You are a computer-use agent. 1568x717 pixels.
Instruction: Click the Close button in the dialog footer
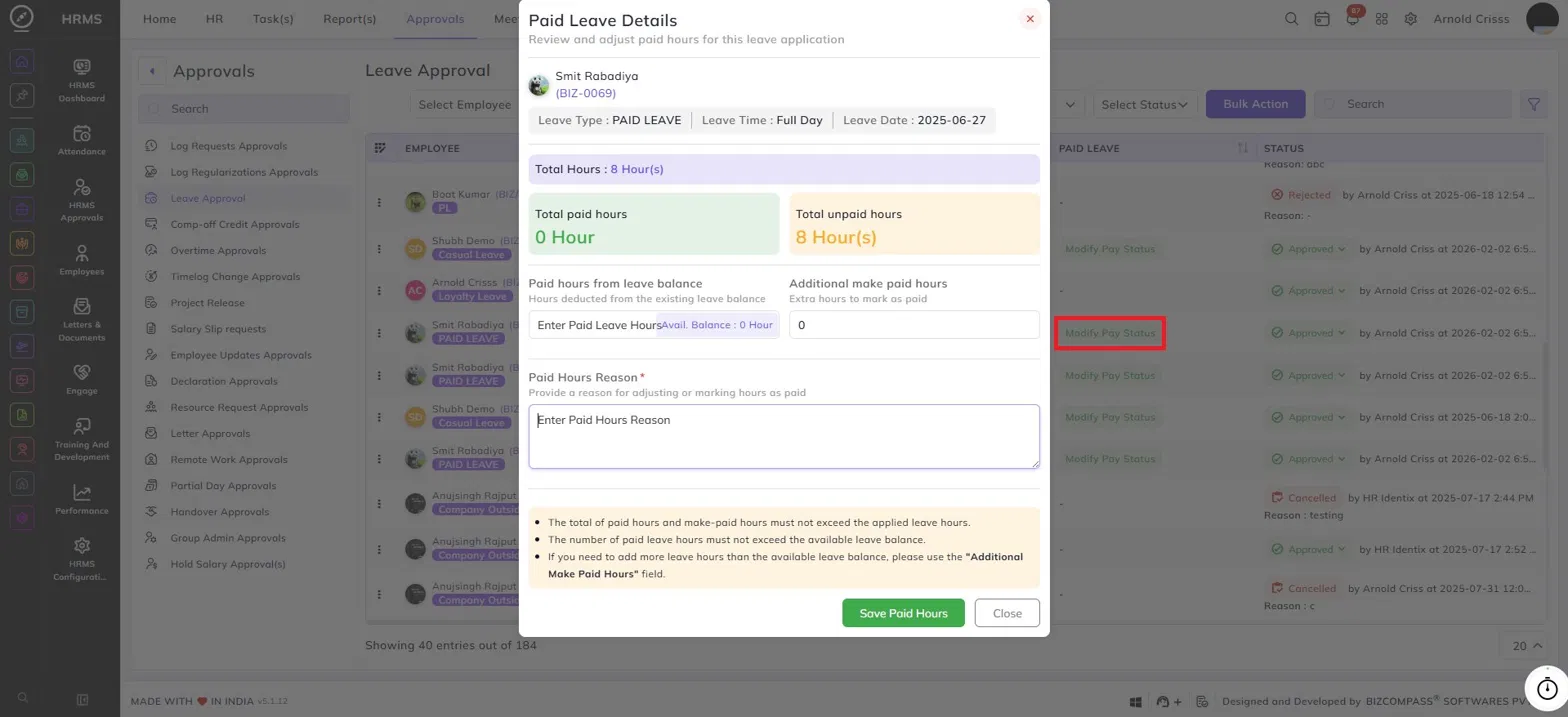(1007, 613)
